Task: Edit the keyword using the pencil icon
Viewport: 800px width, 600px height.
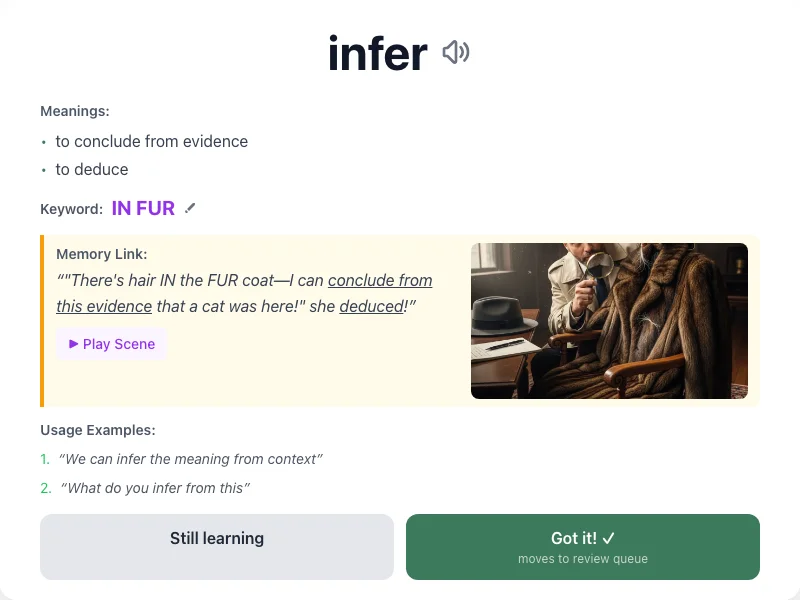Action: [190, 207]
